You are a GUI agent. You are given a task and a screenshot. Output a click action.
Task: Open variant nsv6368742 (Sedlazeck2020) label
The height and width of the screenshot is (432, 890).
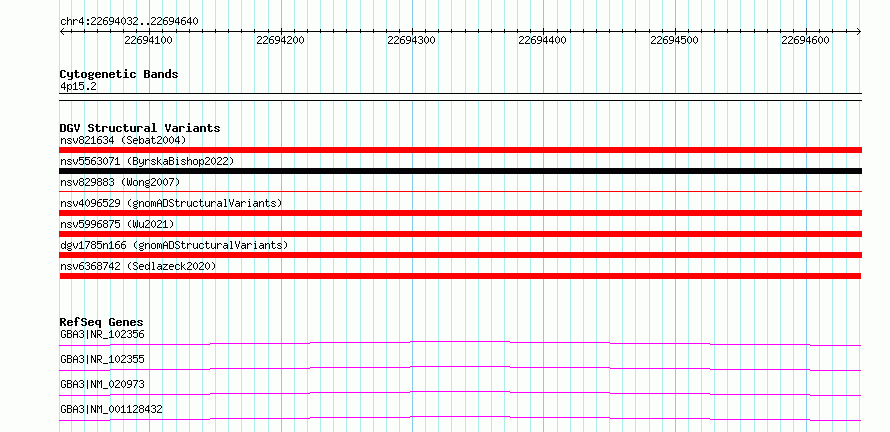pos(138,266)
